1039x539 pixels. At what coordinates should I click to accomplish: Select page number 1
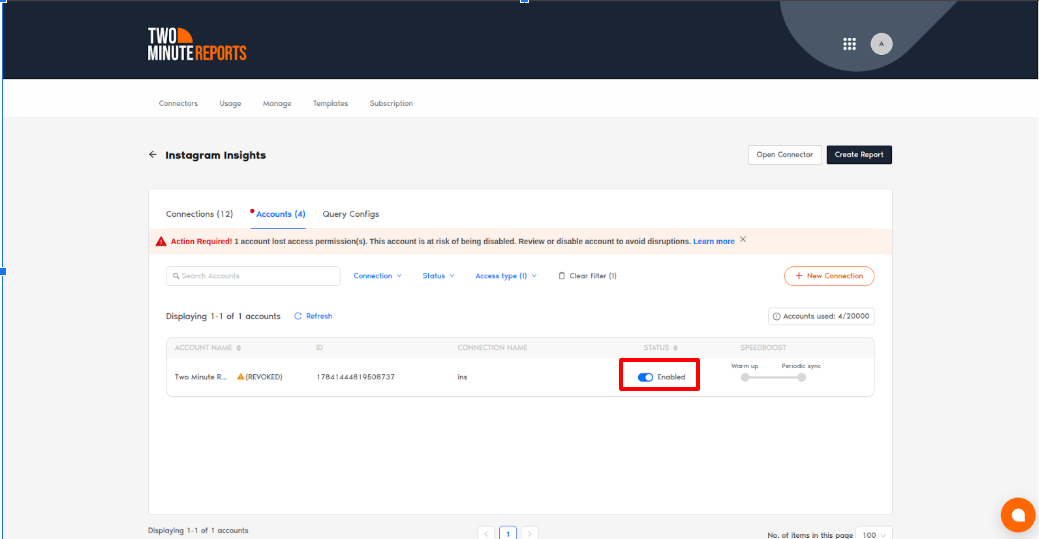508,534
